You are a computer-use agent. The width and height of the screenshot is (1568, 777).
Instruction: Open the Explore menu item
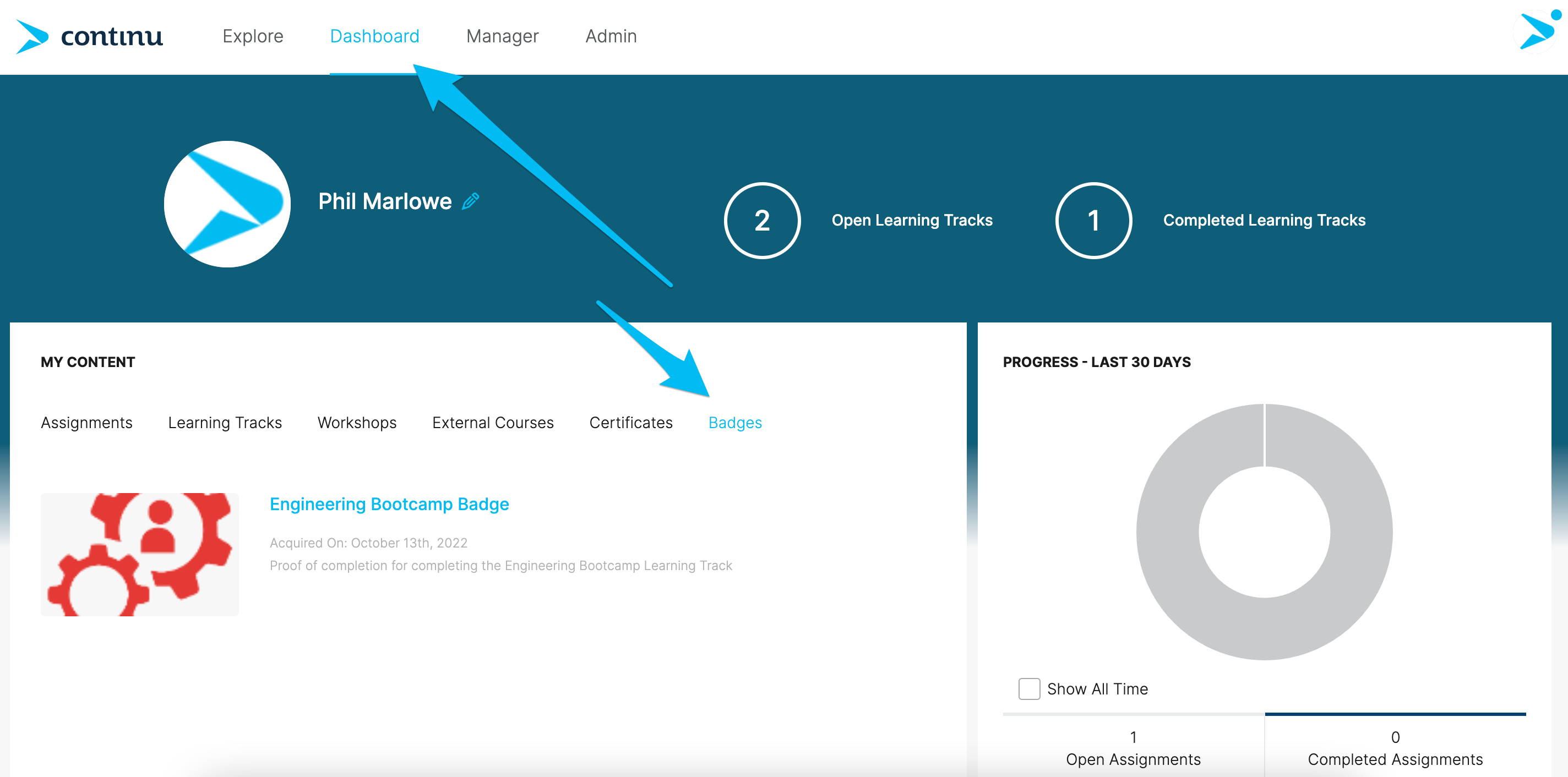[253, 36]
